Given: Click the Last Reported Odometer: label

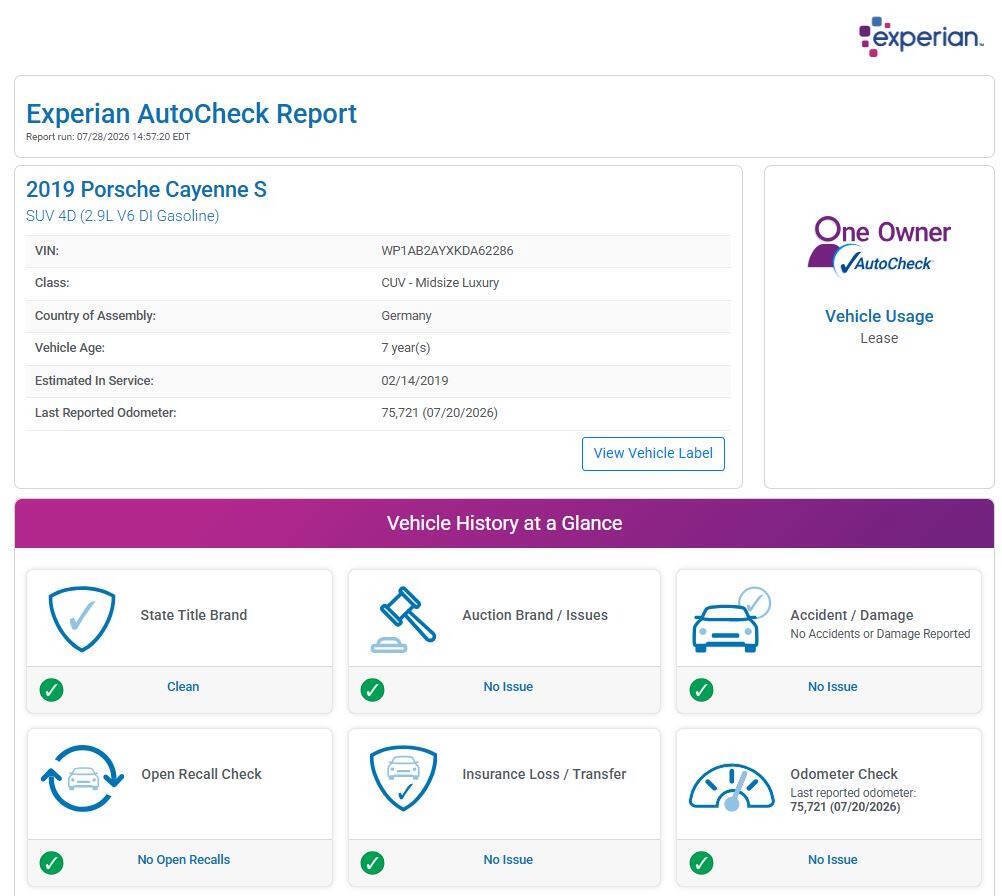Looking at the screenshot, I should (105, 413).
